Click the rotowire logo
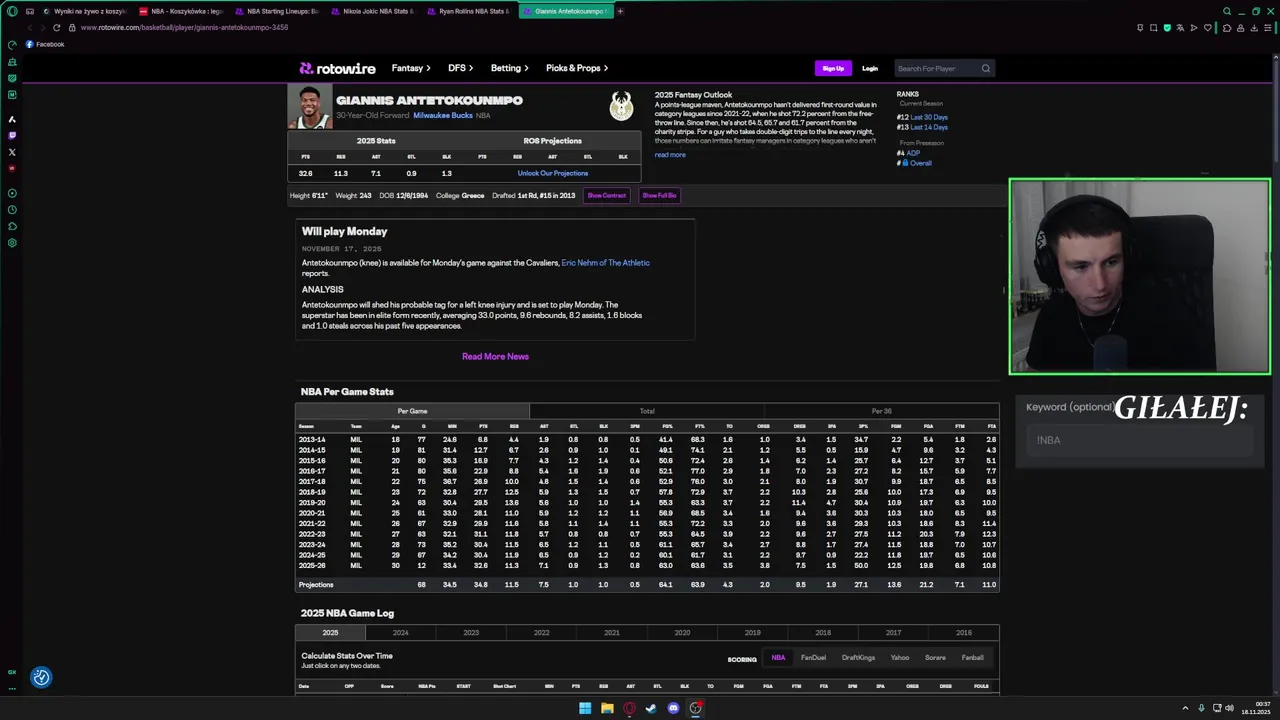Viewport: 1280px width, 720px height. point(337,68)
